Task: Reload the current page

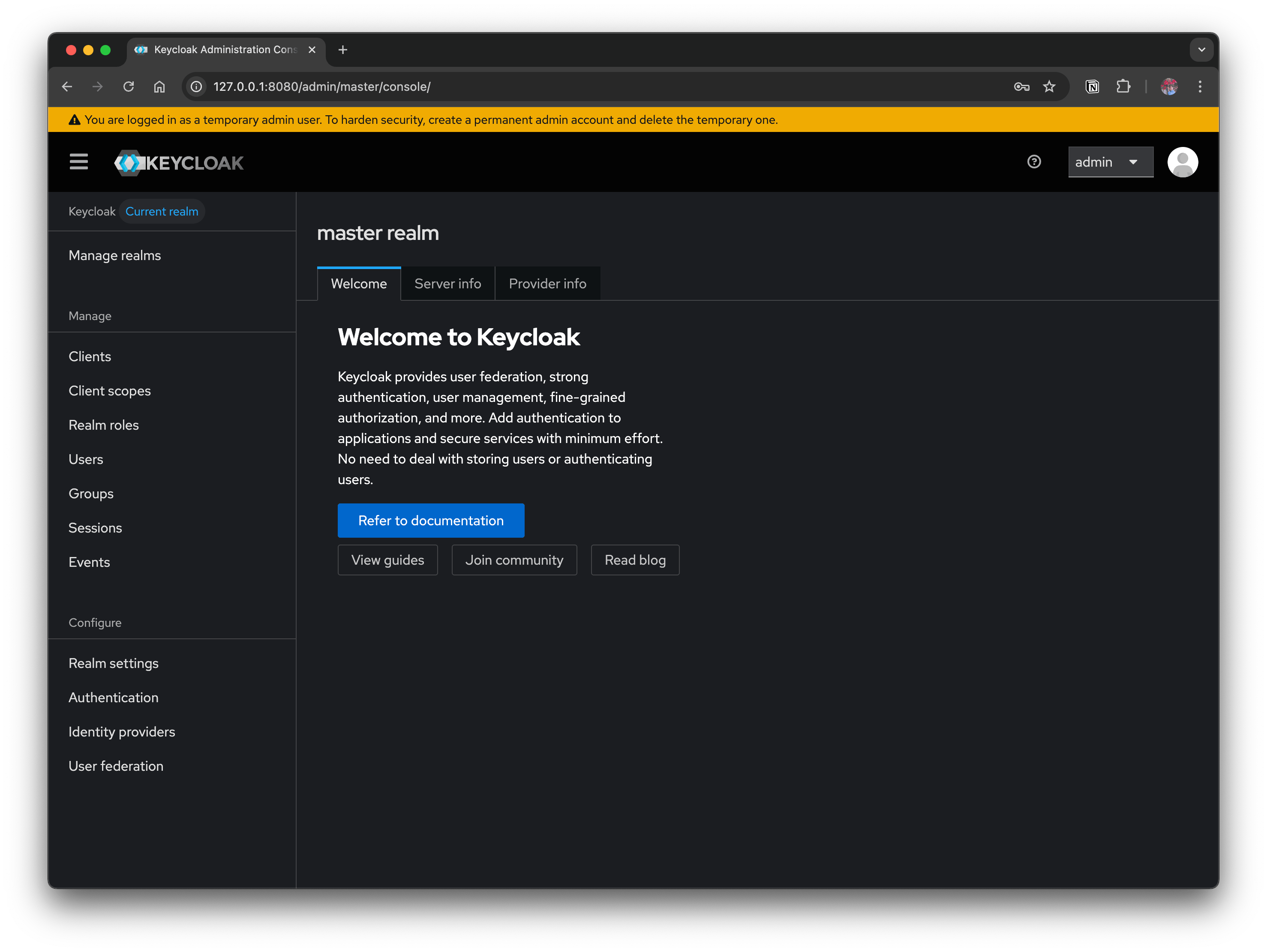Action: [128, 87]
